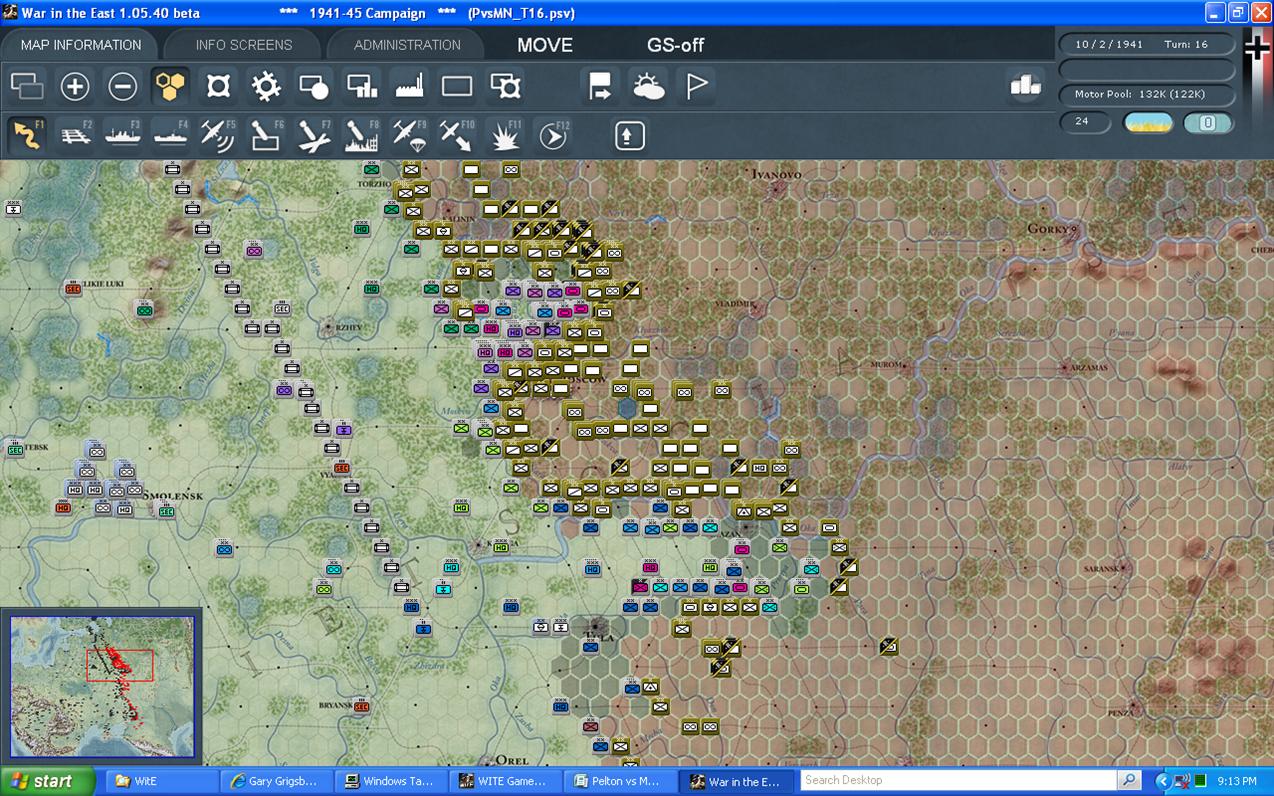The image size is (1274, 796).
Task: Switch to WitE taskbar item
Action: click(161, 781)
